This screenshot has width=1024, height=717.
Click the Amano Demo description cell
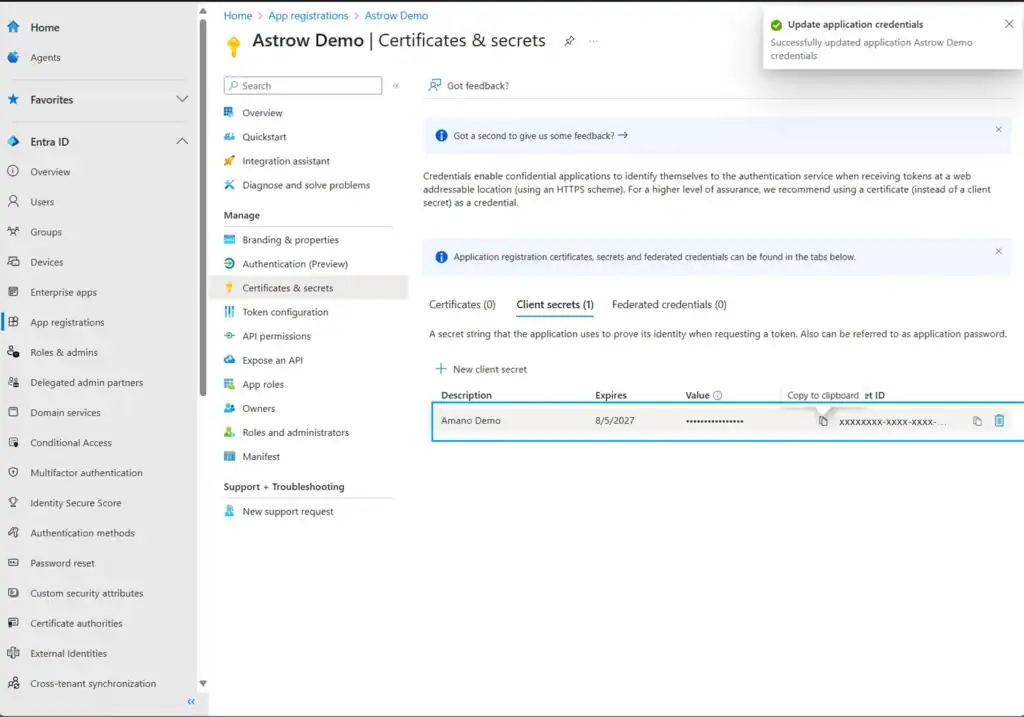tap(470, 421)
